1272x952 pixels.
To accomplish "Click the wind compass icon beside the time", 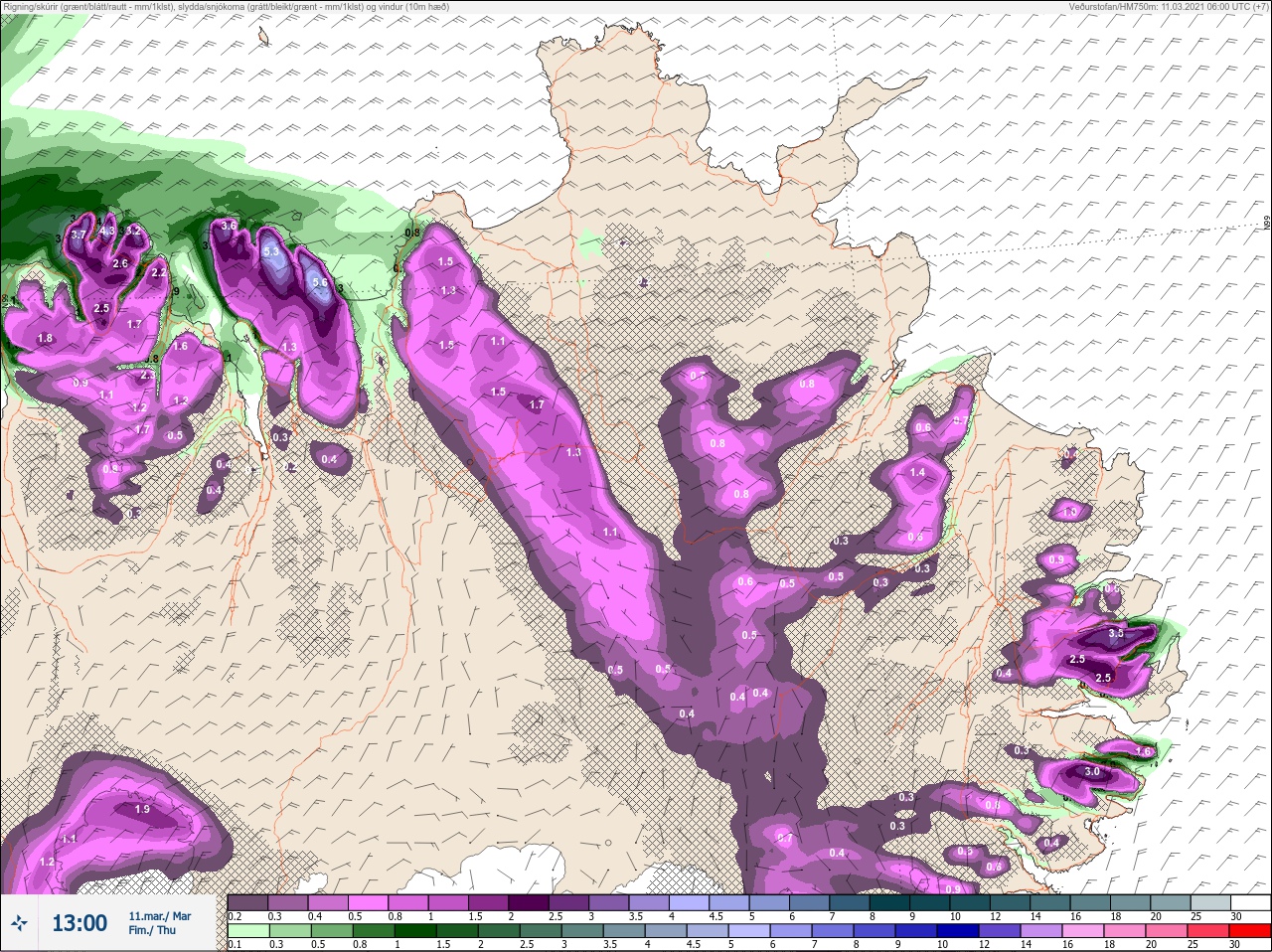I will 20,923.
